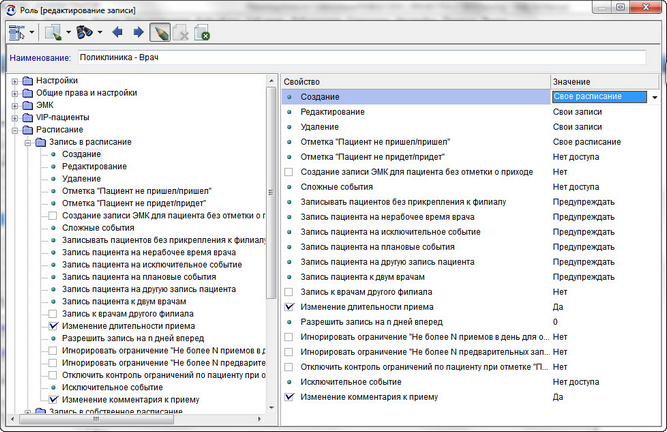The image size is (667, 432).
Task: Select Запись пациента к двум врачам in tree
Action: click(x=124, y=301)
